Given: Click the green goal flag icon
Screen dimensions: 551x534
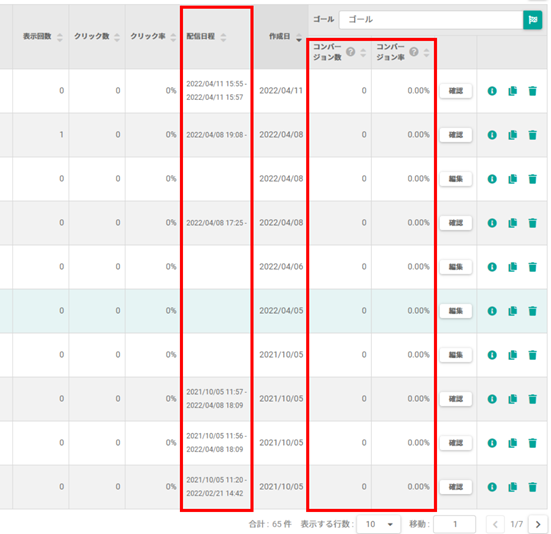Looking at the screenshot, I should 532,20.
